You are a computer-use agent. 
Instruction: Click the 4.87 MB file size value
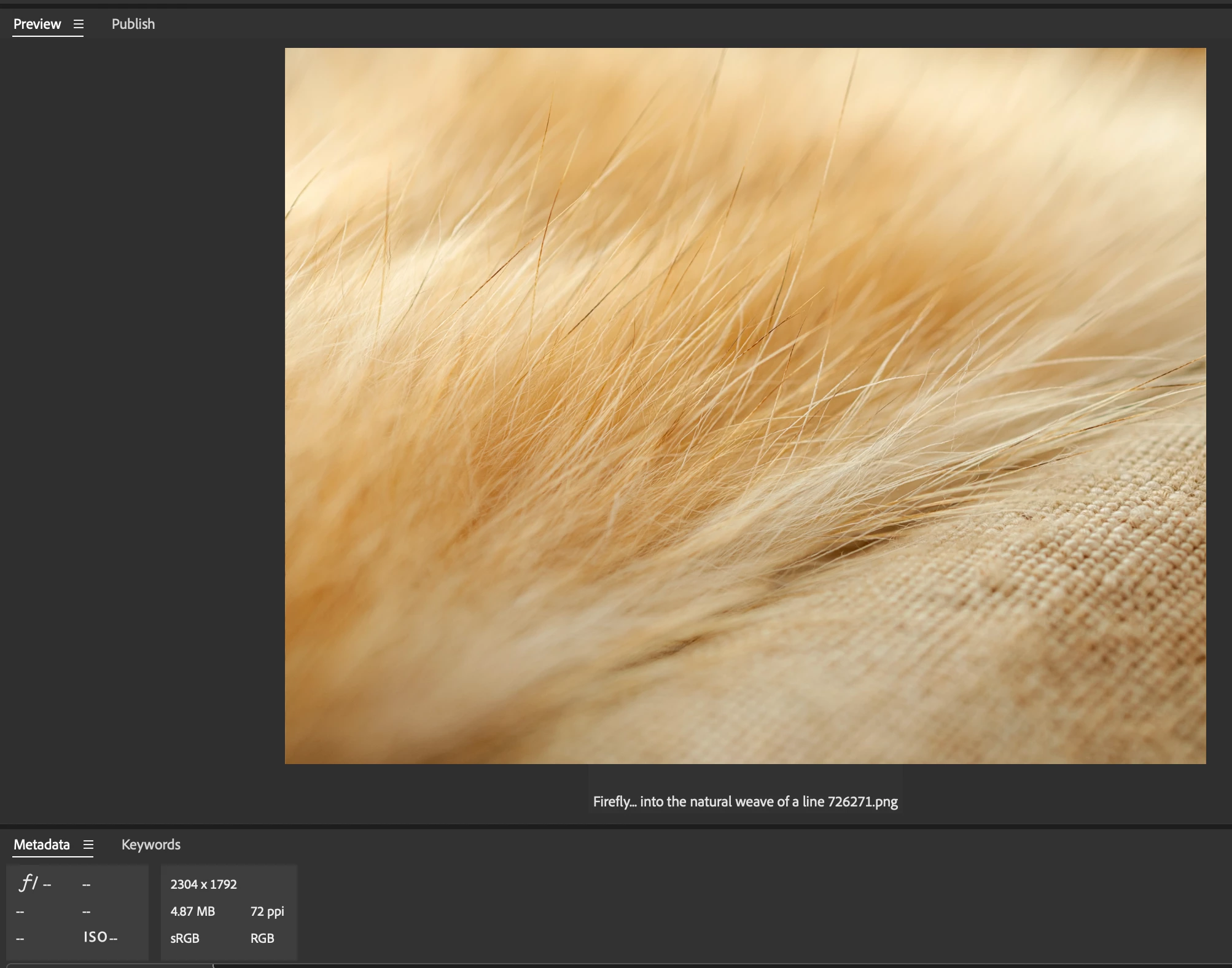pyautogui.click(x=193, y=911)
